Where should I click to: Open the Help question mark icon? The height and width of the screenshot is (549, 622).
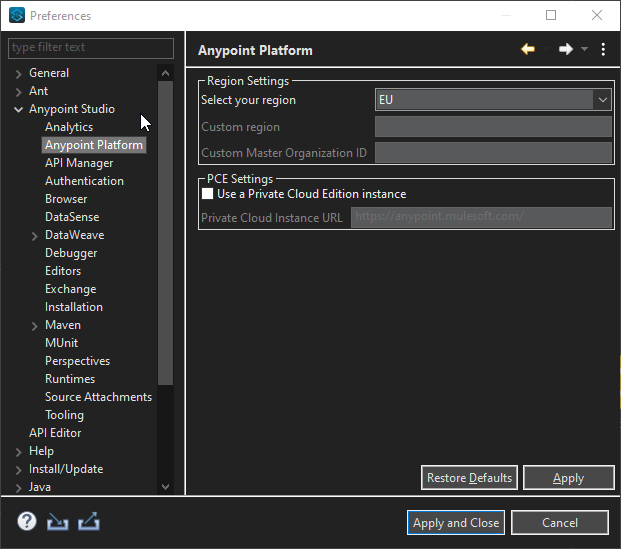27,522
